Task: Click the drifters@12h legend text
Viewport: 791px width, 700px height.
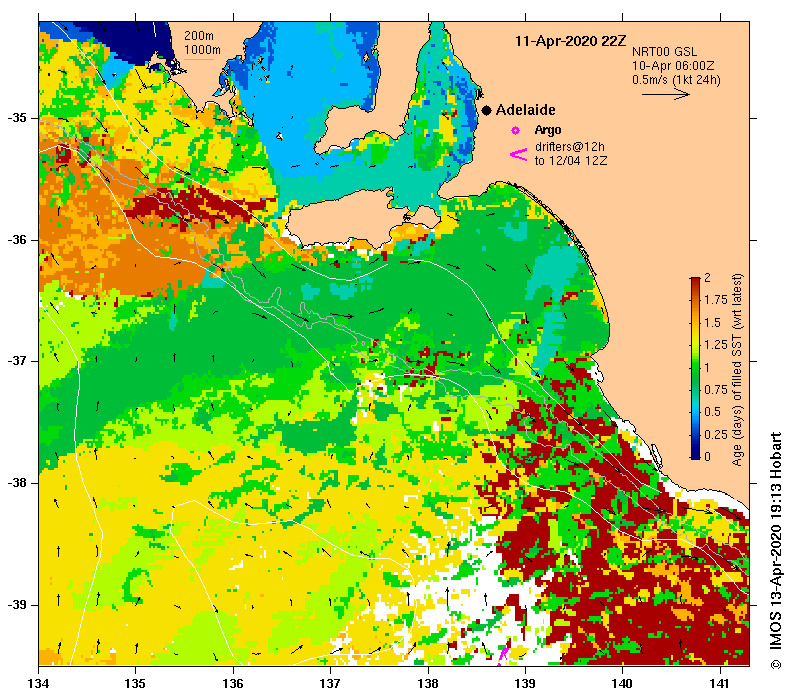Action: click(570, 147)
